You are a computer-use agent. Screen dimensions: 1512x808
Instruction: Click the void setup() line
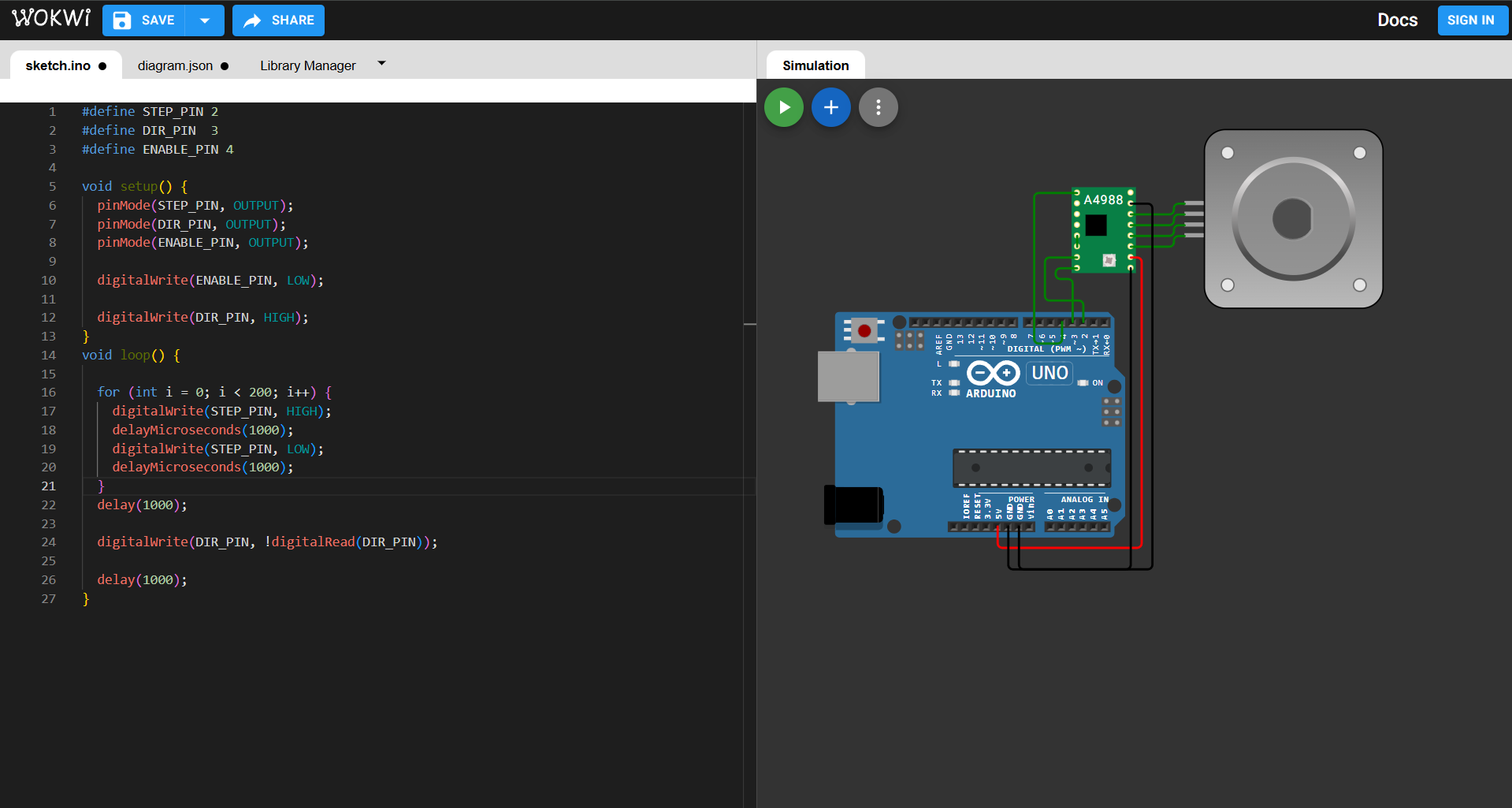[x=135, y=187]
